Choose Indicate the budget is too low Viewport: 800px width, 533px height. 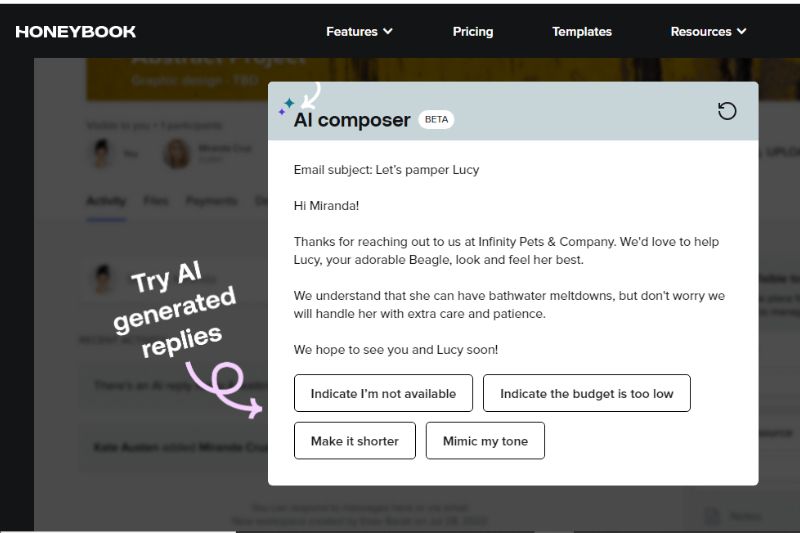click(587, 393)
